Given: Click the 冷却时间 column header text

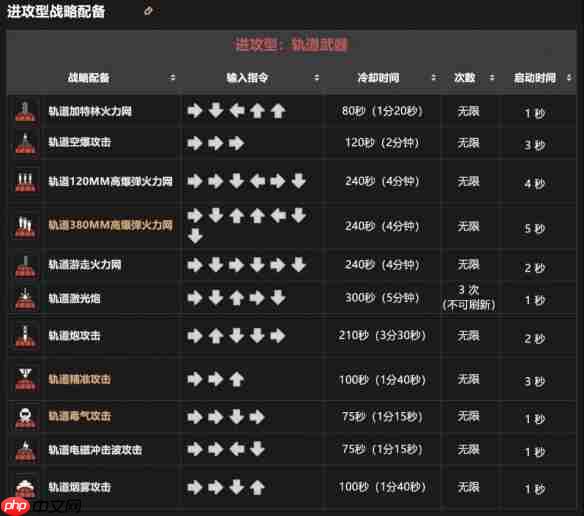Looking at the screenshot, I should (378, 77).
